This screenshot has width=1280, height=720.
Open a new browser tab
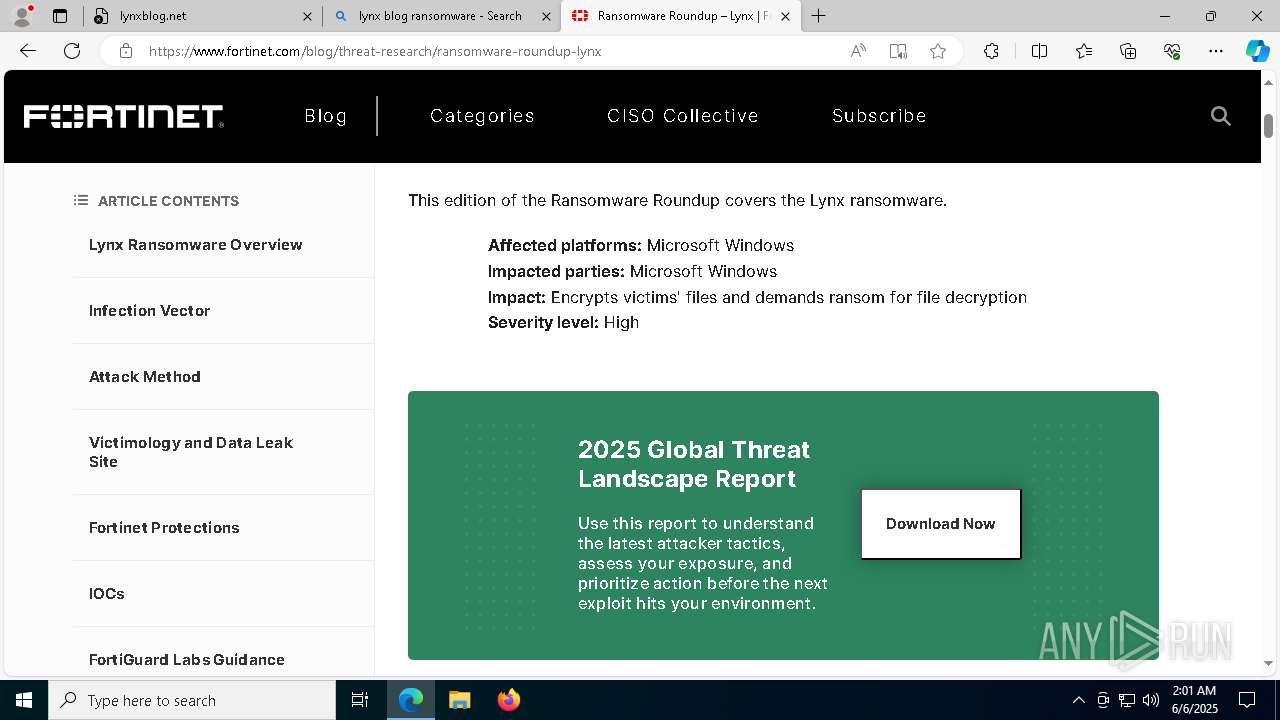(818, 16)
